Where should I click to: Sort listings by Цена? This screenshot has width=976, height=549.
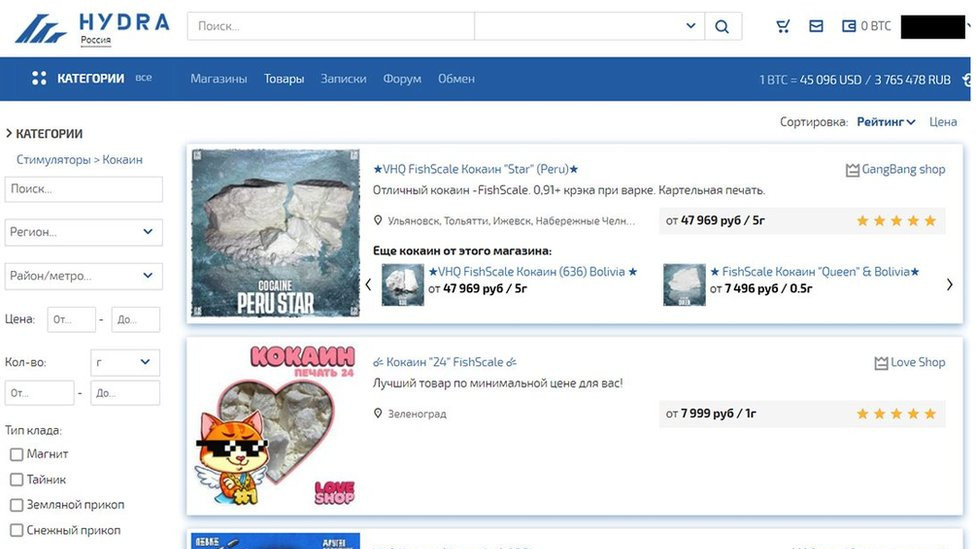(x=943, y=122)
